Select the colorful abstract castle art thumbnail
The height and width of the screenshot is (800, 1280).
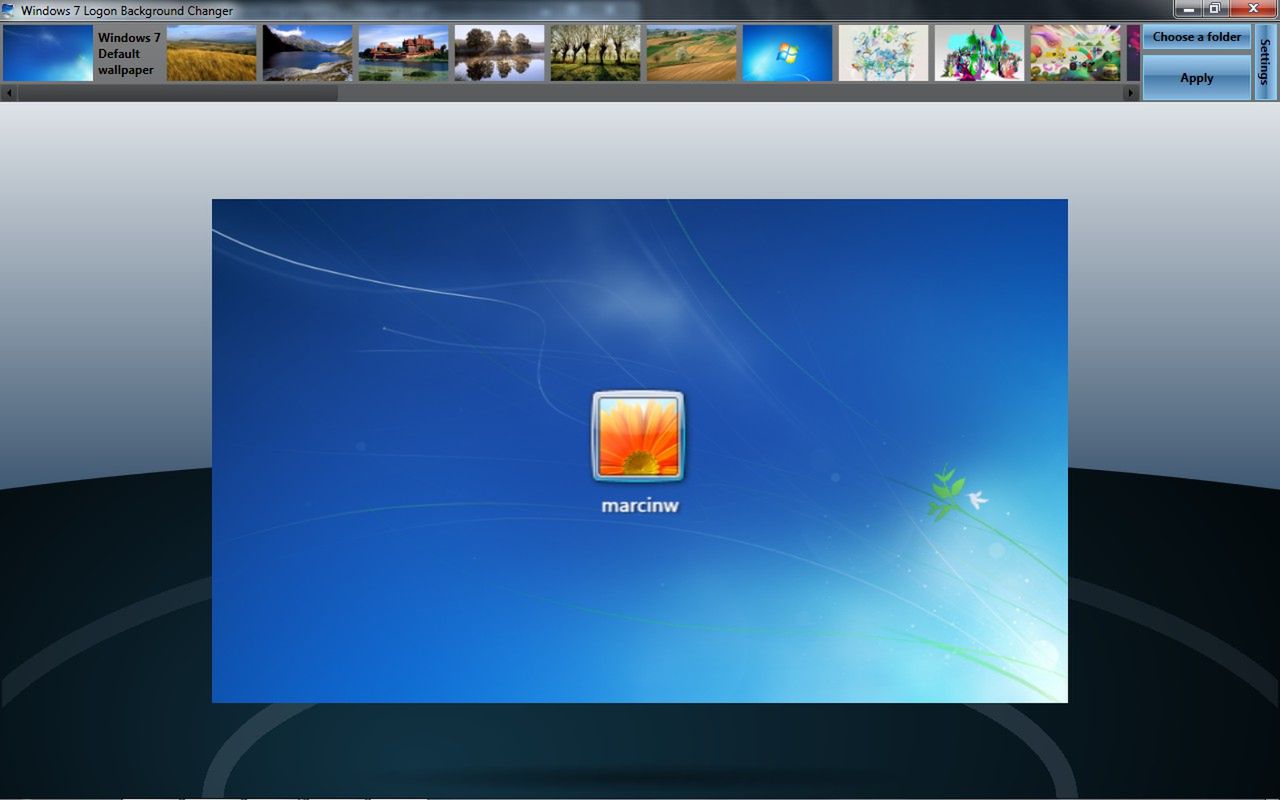(x=979, y=53)
